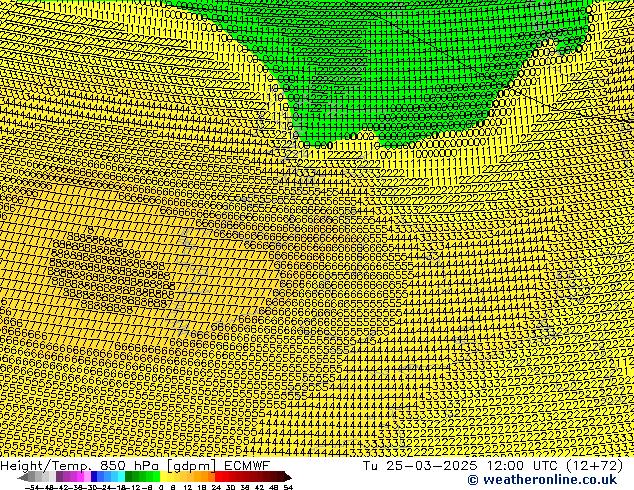Viewport: 634px width, 490px height.
Task: Click the '0' legend scale label
Action: tap(161, 488)
